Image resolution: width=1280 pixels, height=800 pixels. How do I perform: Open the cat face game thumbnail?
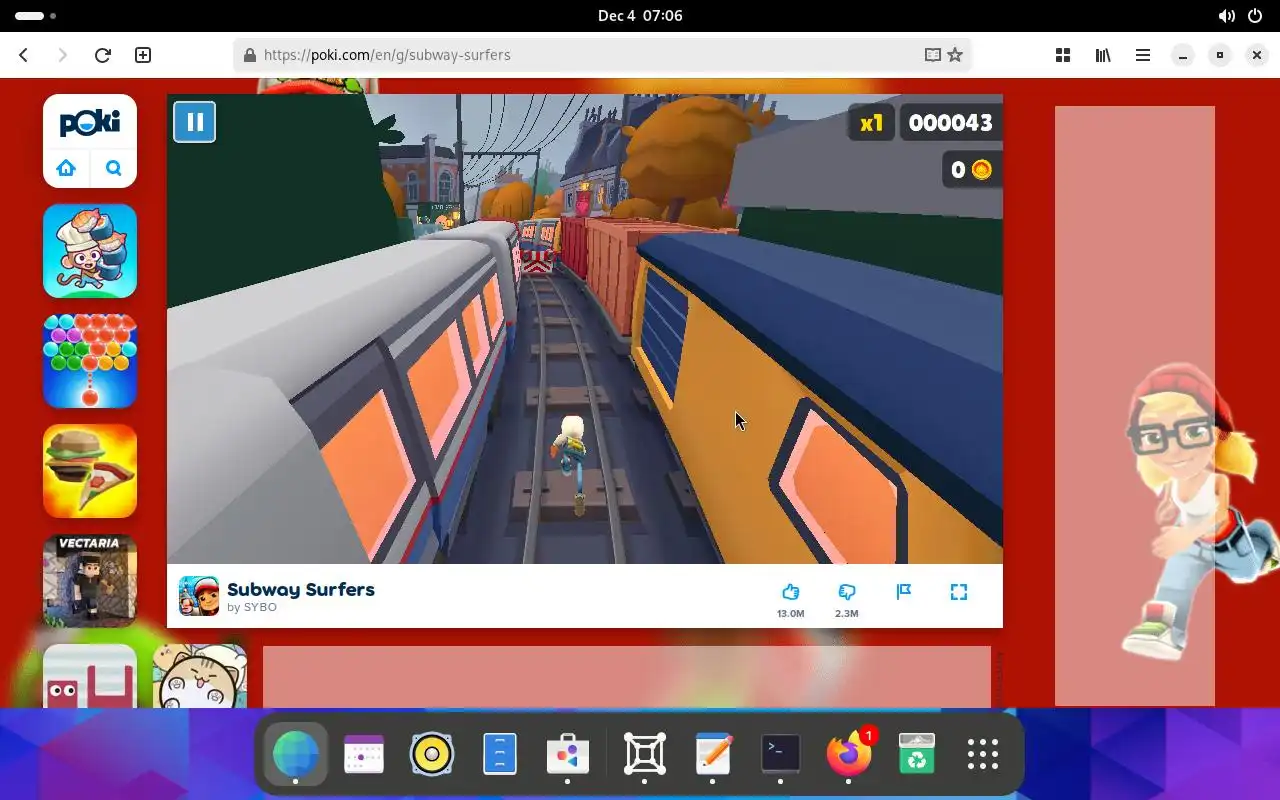(200, 676)
